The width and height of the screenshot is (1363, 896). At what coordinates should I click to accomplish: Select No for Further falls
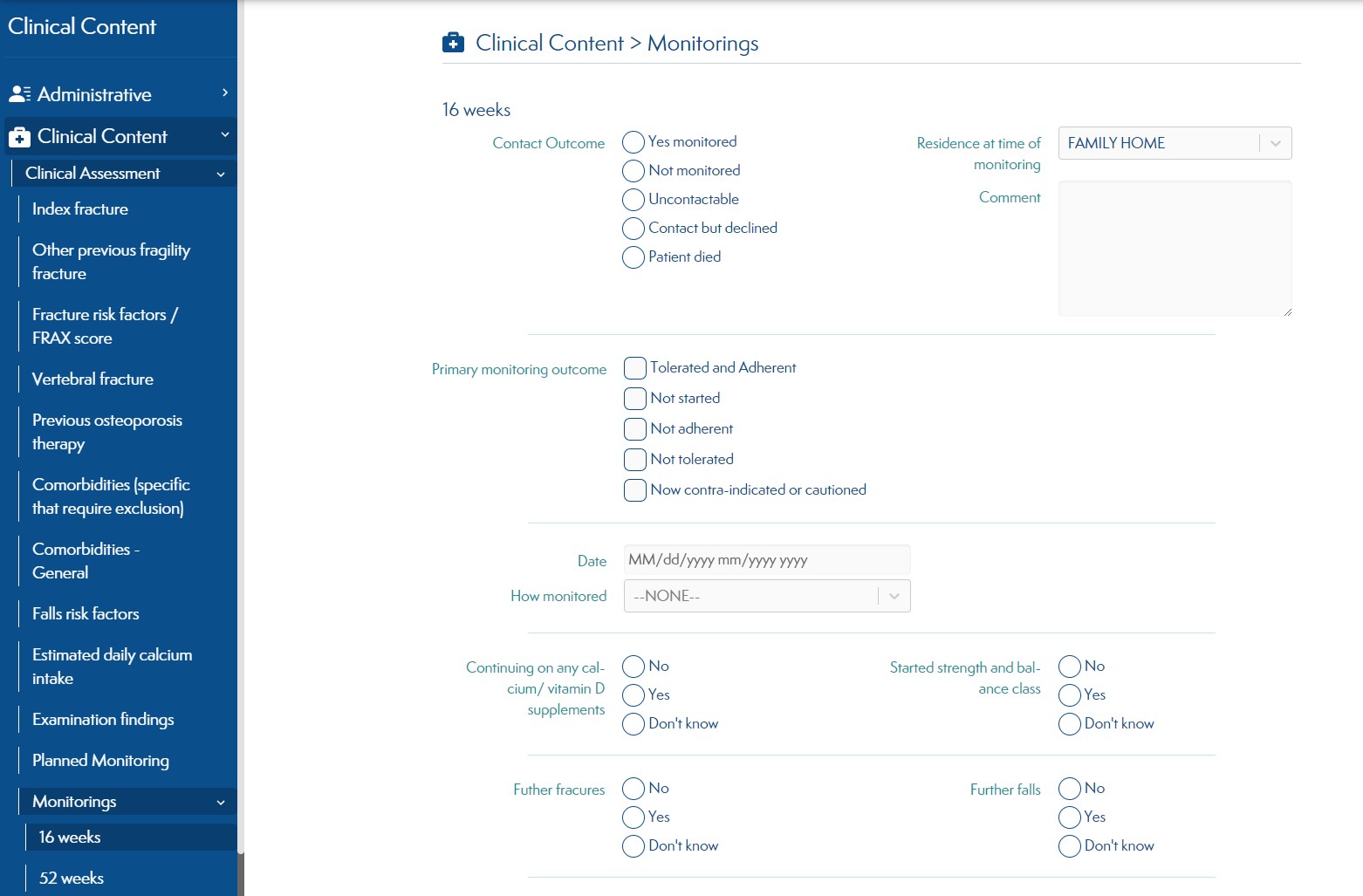pyautogui.click(x=1070, y=789)
